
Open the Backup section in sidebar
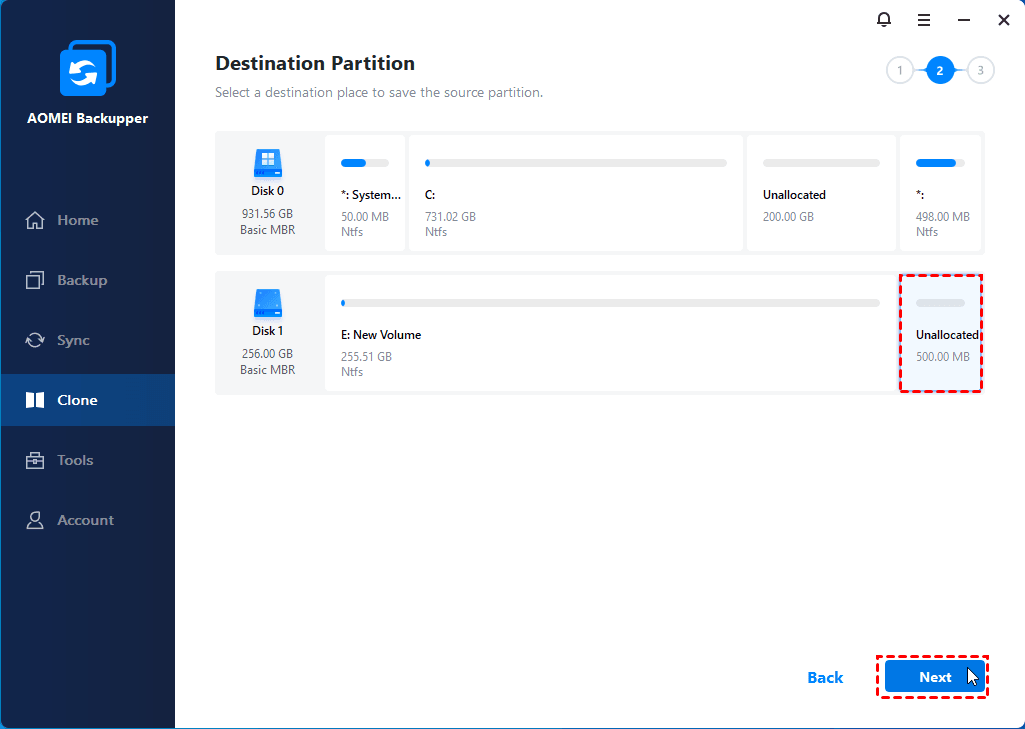pos(81,280)
